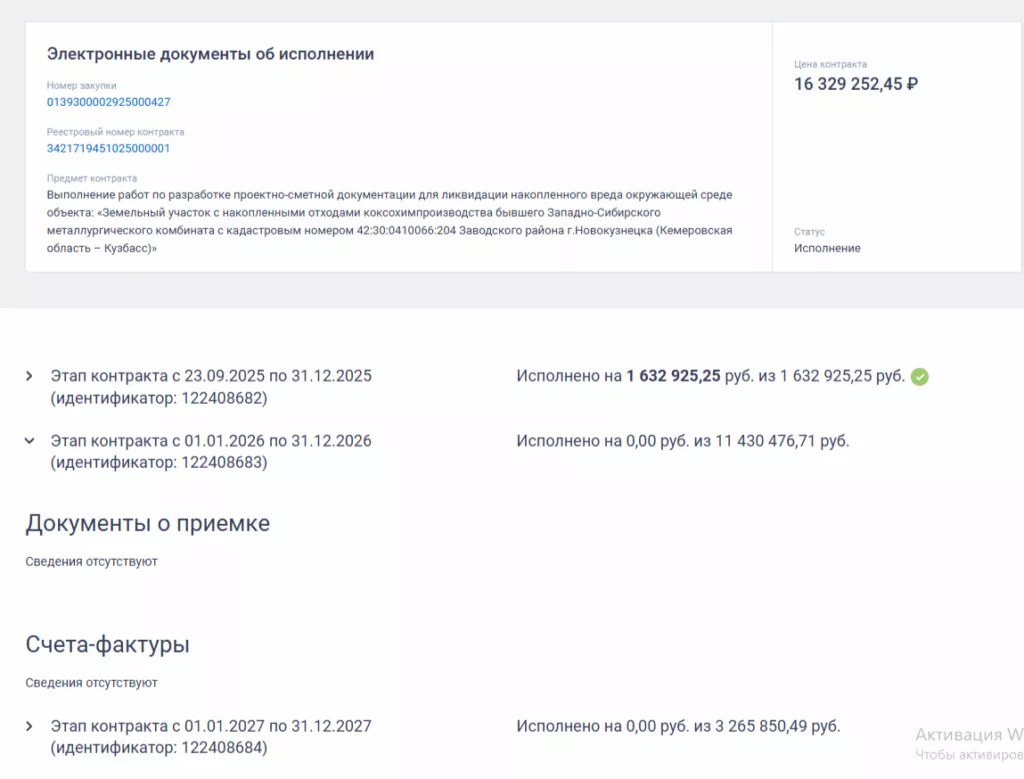1024x779 pixels.
Task: Click the amount 11 430 476,71 руб.
Action: [781, 440]
